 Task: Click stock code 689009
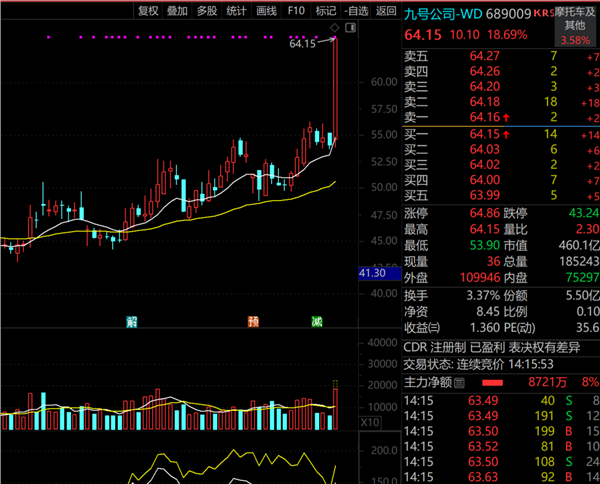click(508, 14)
